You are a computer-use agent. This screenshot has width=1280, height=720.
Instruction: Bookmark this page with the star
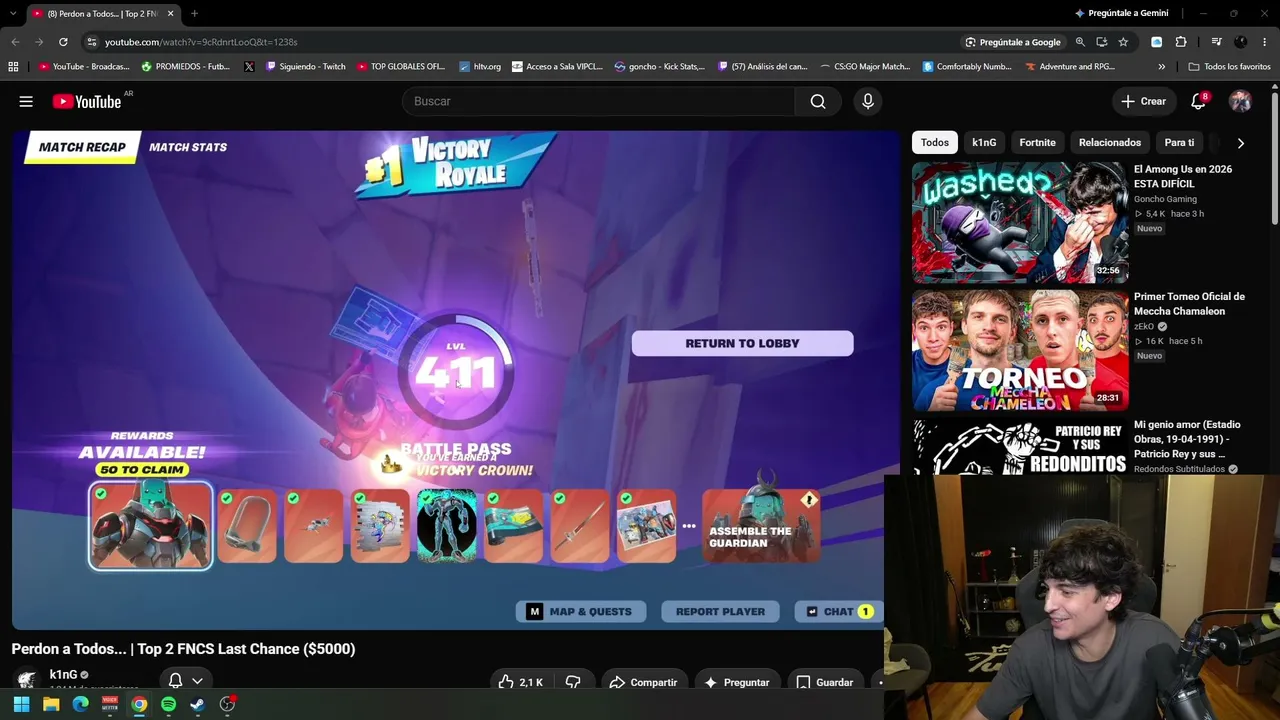pos(1123,42)
